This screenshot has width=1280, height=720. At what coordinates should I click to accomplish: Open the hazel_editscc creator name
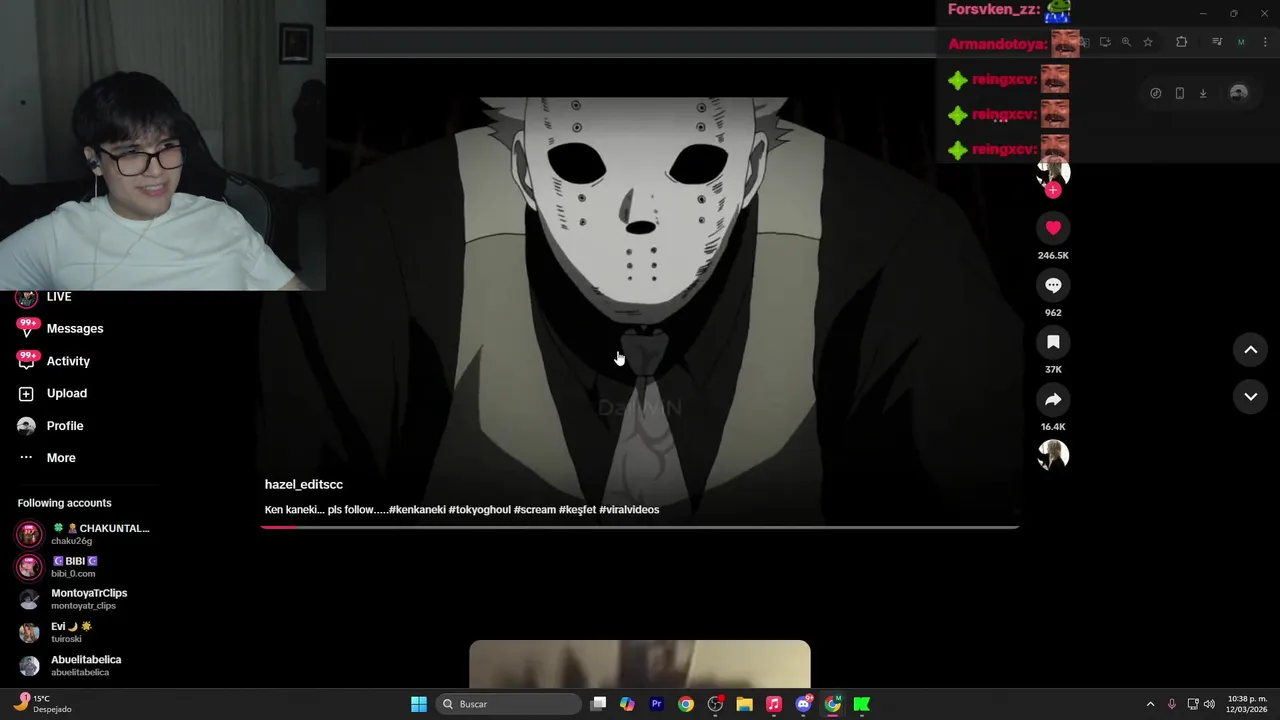[304, 484]
